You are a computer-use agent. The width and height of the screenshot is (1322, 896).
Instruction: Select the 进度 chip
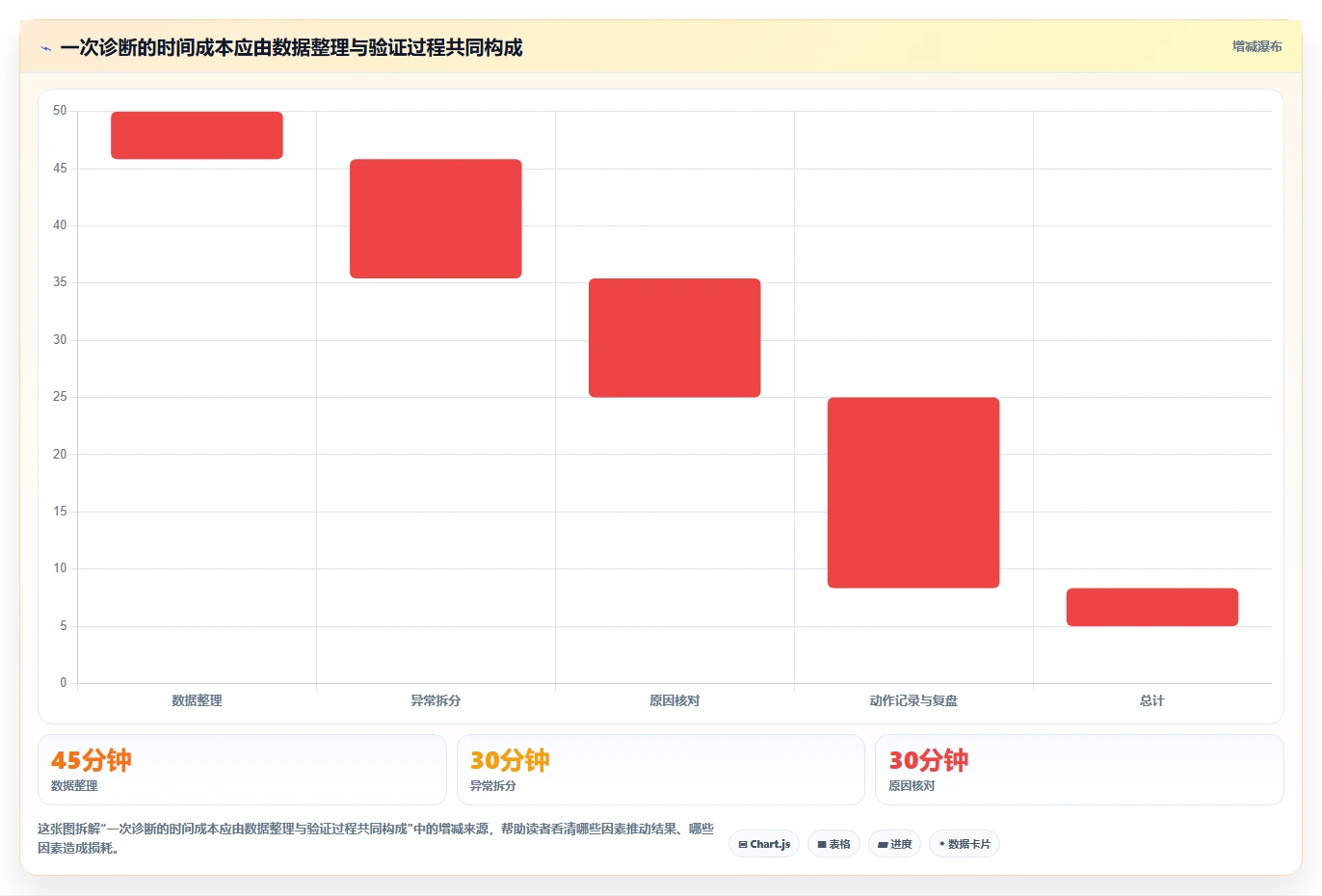(x=894, y=844)
